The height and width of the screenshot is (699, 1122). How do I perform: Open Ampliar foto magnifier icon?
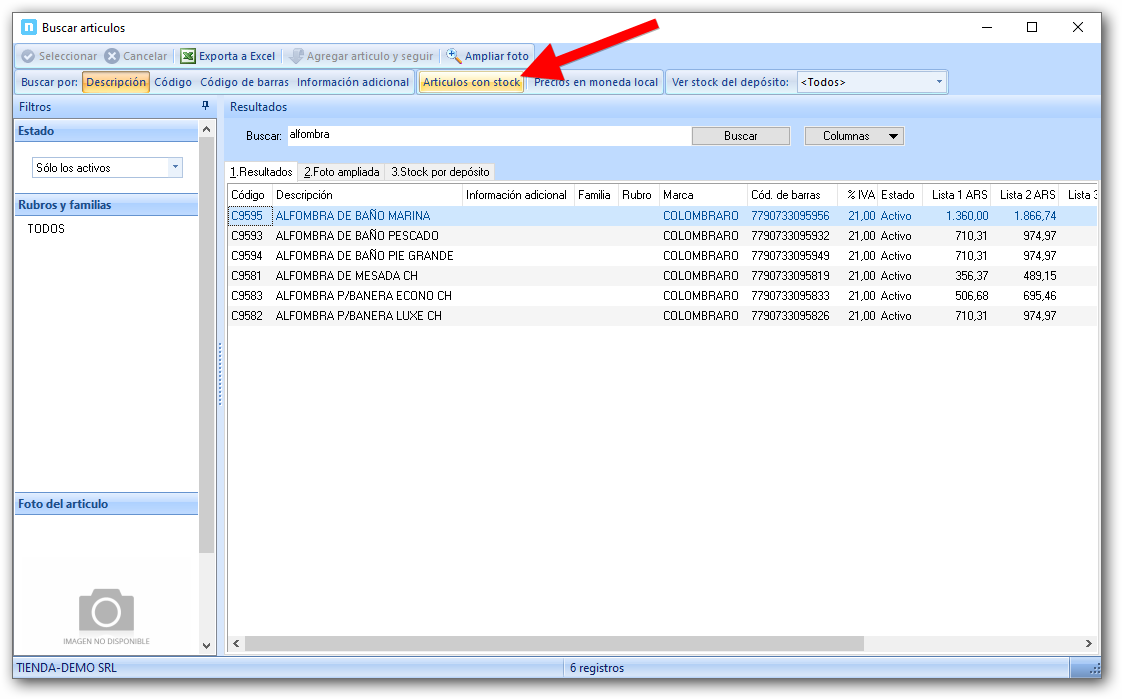point(454,57)
